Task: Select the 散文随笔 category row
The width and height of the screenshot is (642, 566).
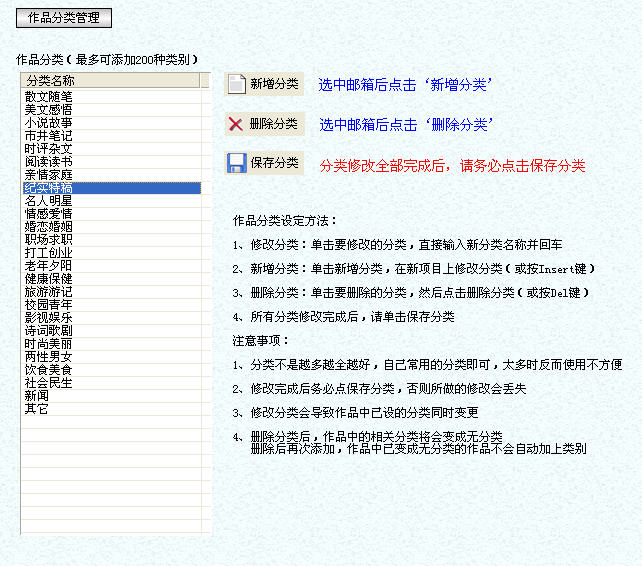Action: pyautogui.click(x=111, y=97)
